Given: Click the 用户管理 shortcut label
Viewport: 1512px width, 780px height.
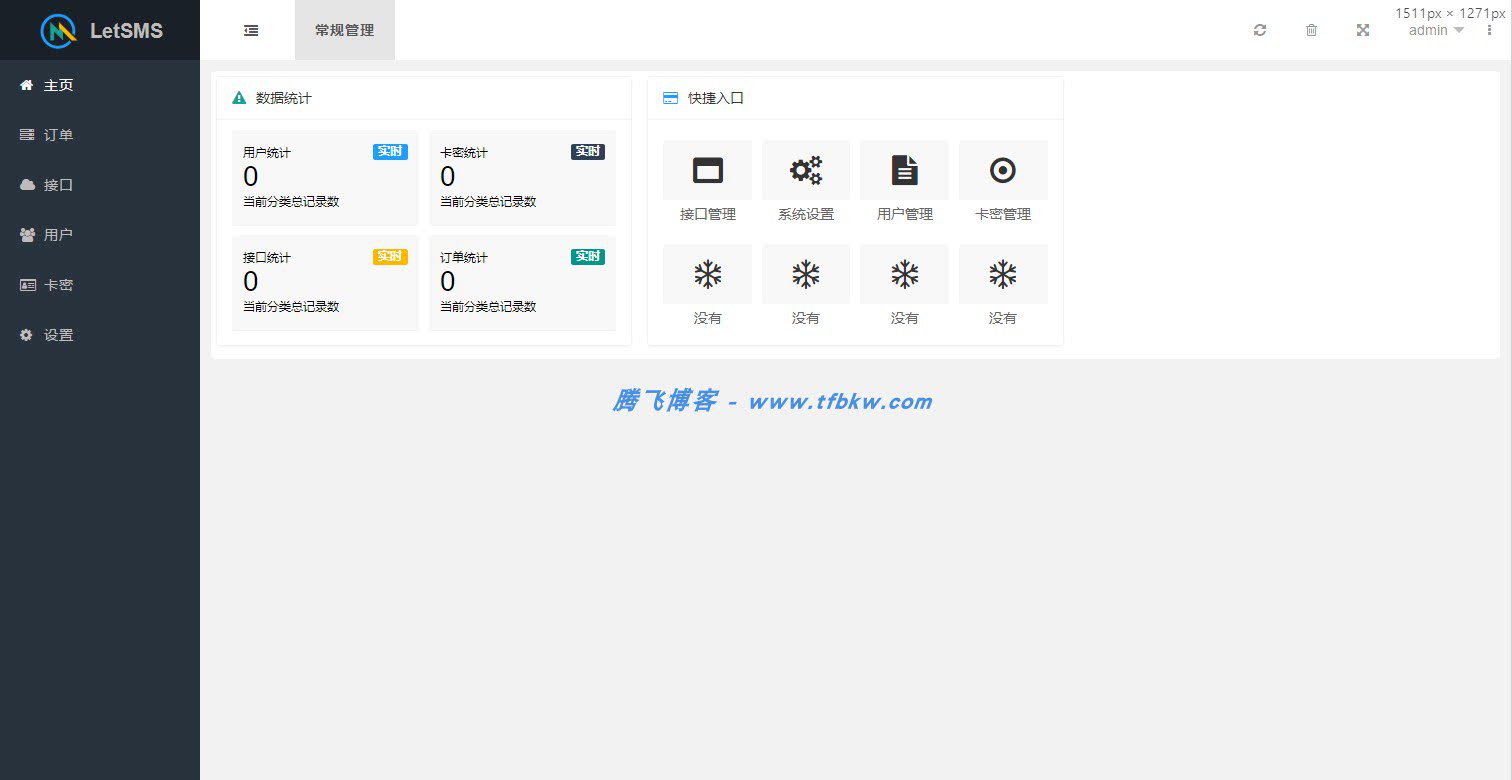Looking at the screenshot, I should [x=904, y=214].
